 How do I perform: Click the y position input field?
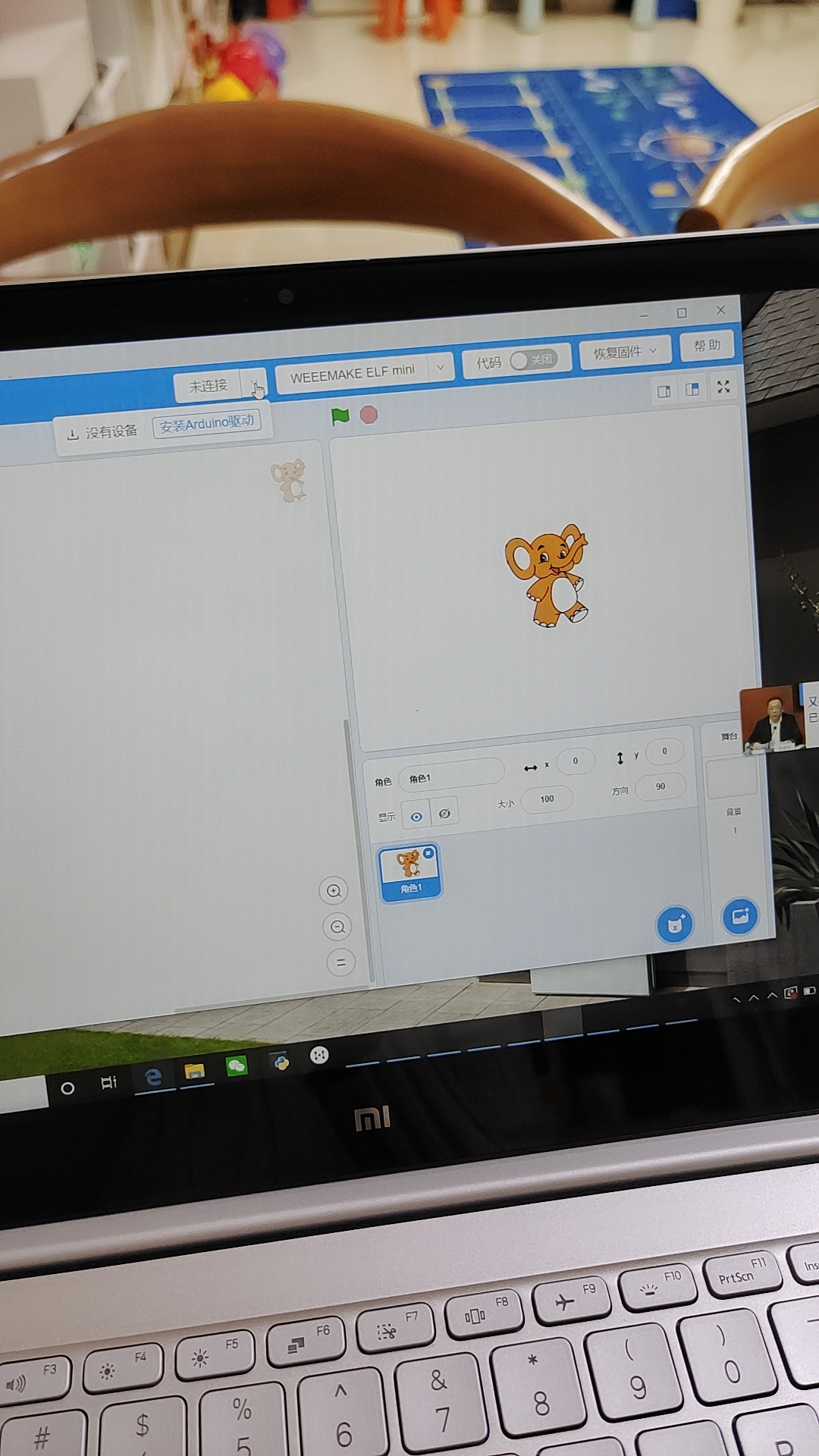pos(665,752)
